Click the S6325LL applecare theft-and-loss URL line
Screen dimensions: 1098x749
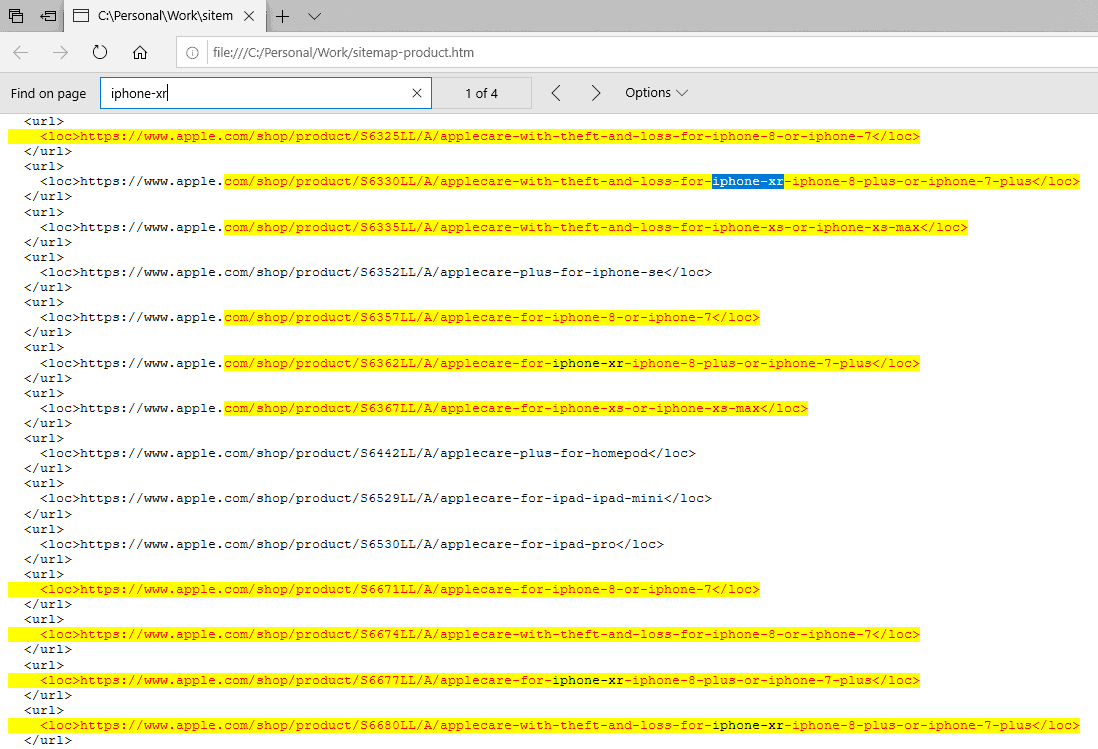pos(480,136)
